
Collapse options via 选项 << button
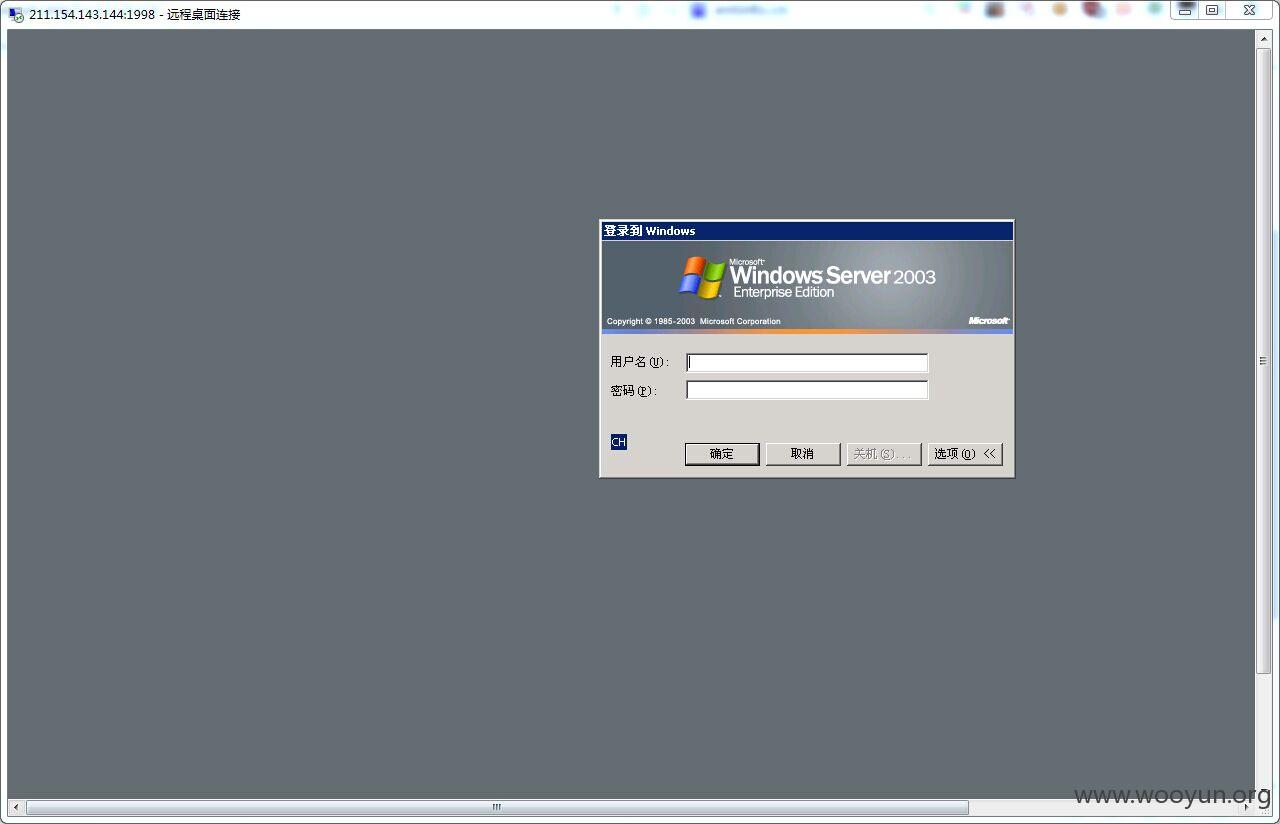[965, 454]
